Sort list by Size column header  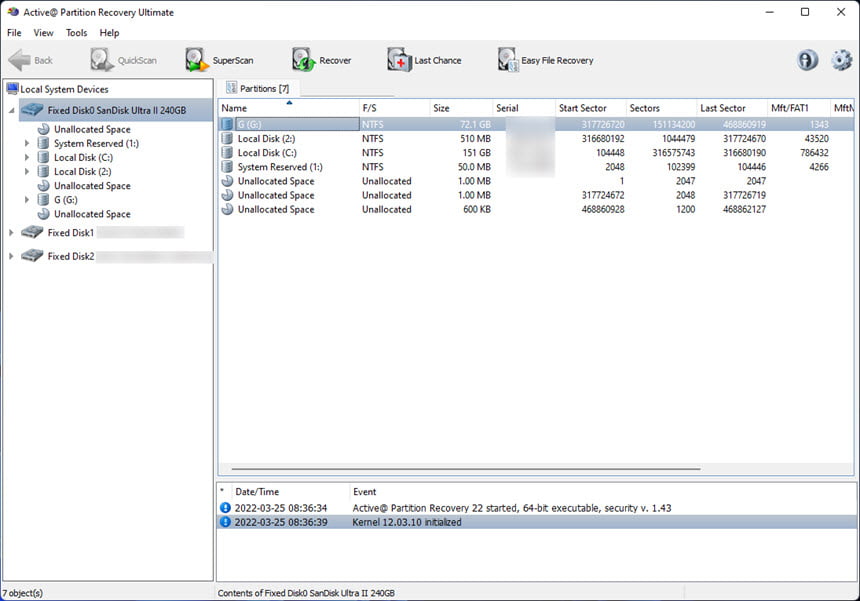pyautogui.click(x=461, y=108)
